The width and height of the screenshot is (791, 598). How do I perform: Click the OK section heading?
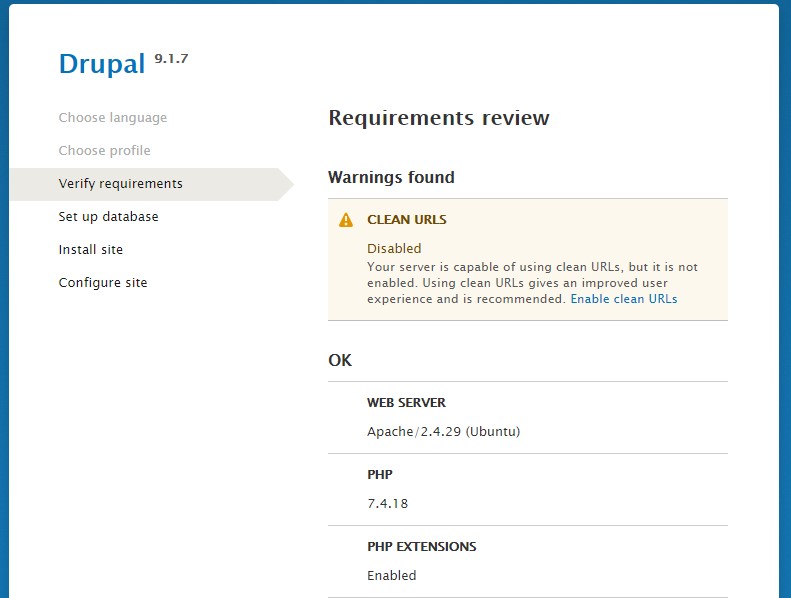click(x=340, y=360)
